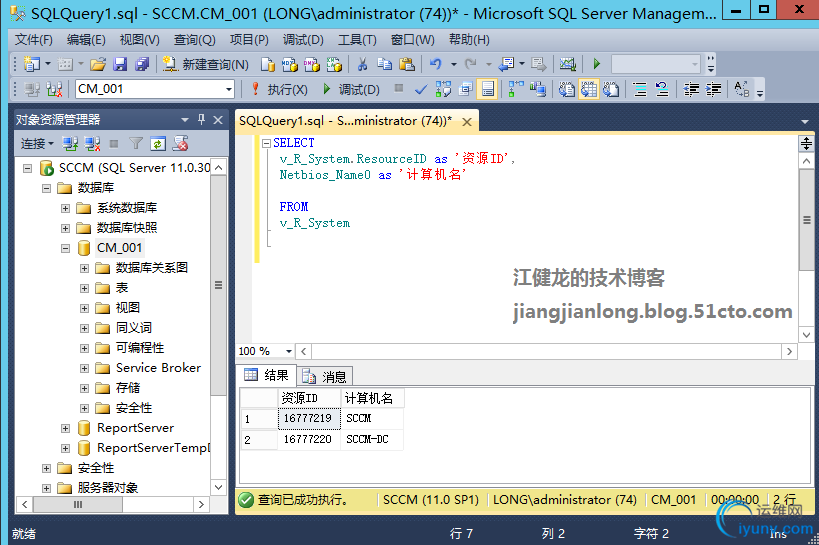819x545 pixels.
Task: Switch to the 消息 tab
Action: [325, 376]
